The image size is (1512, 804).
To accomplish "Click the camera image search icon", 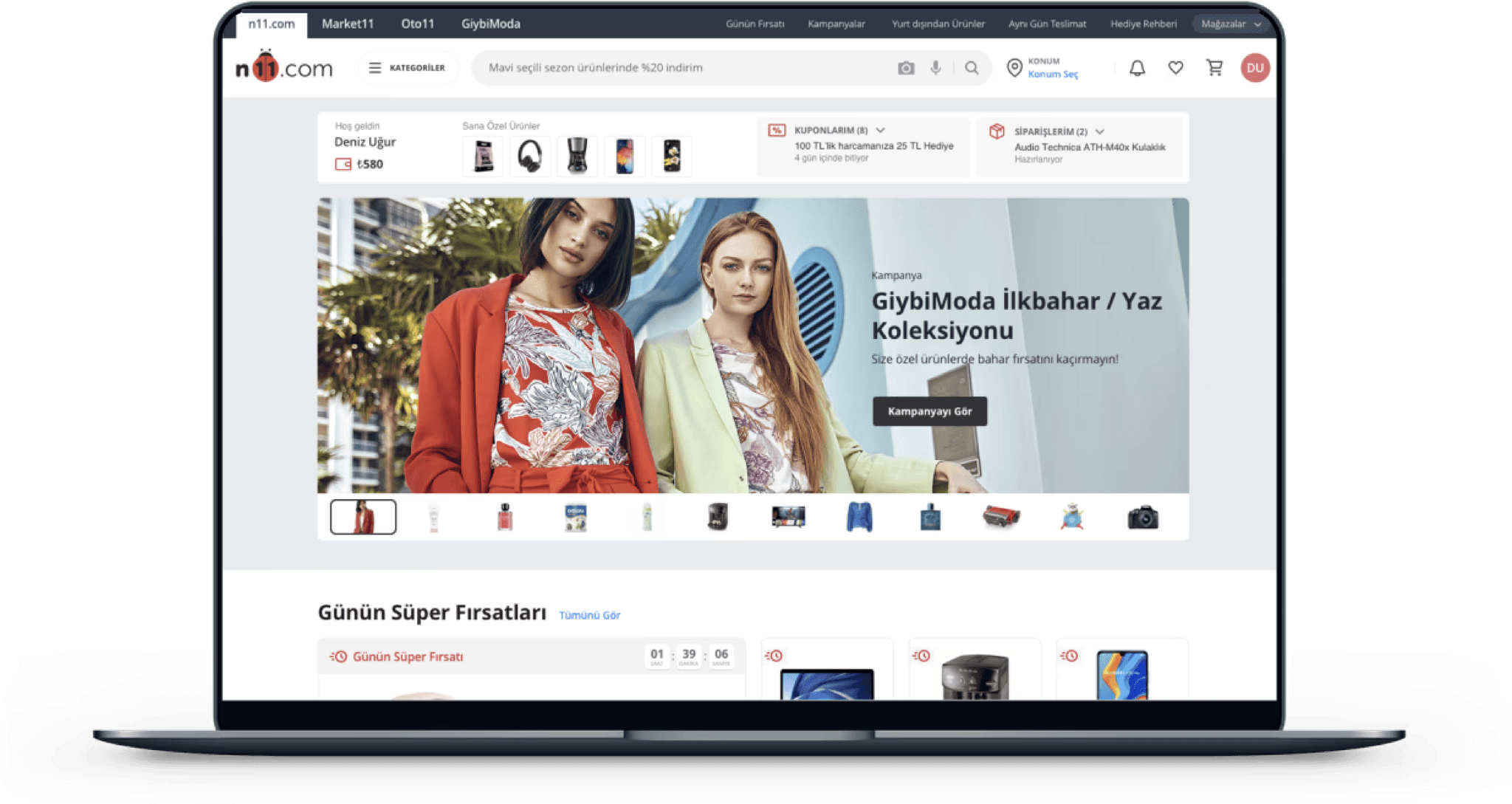I will pos(906,68).
